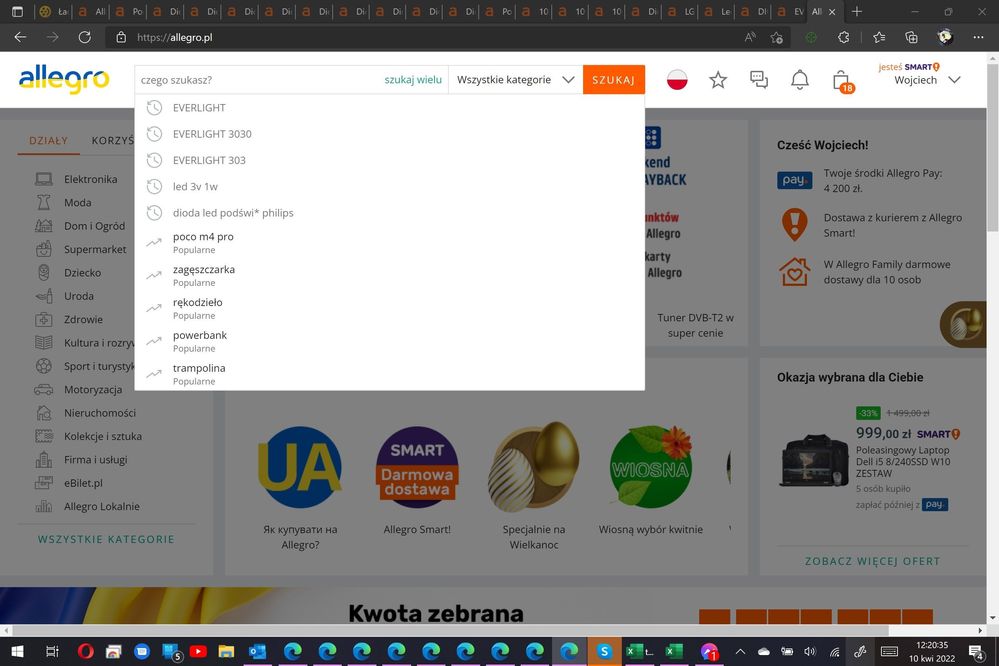Choose popular suggestion poco m4 pro
Image resolution: width=999 pixels, height=666 pixels.
(389, 242)
